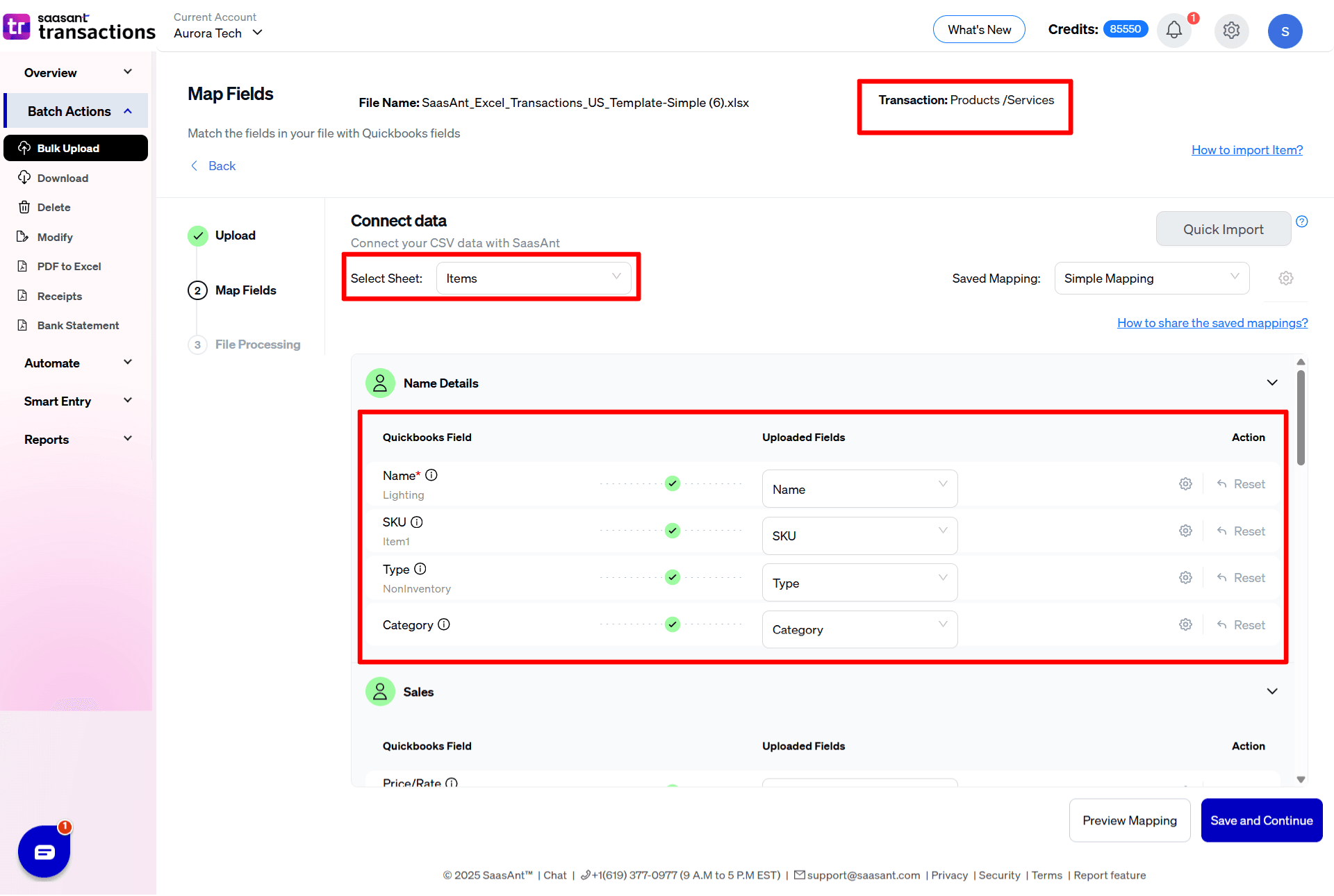
Task: Click the info icon next to Name field
Action: click(431, 475)
